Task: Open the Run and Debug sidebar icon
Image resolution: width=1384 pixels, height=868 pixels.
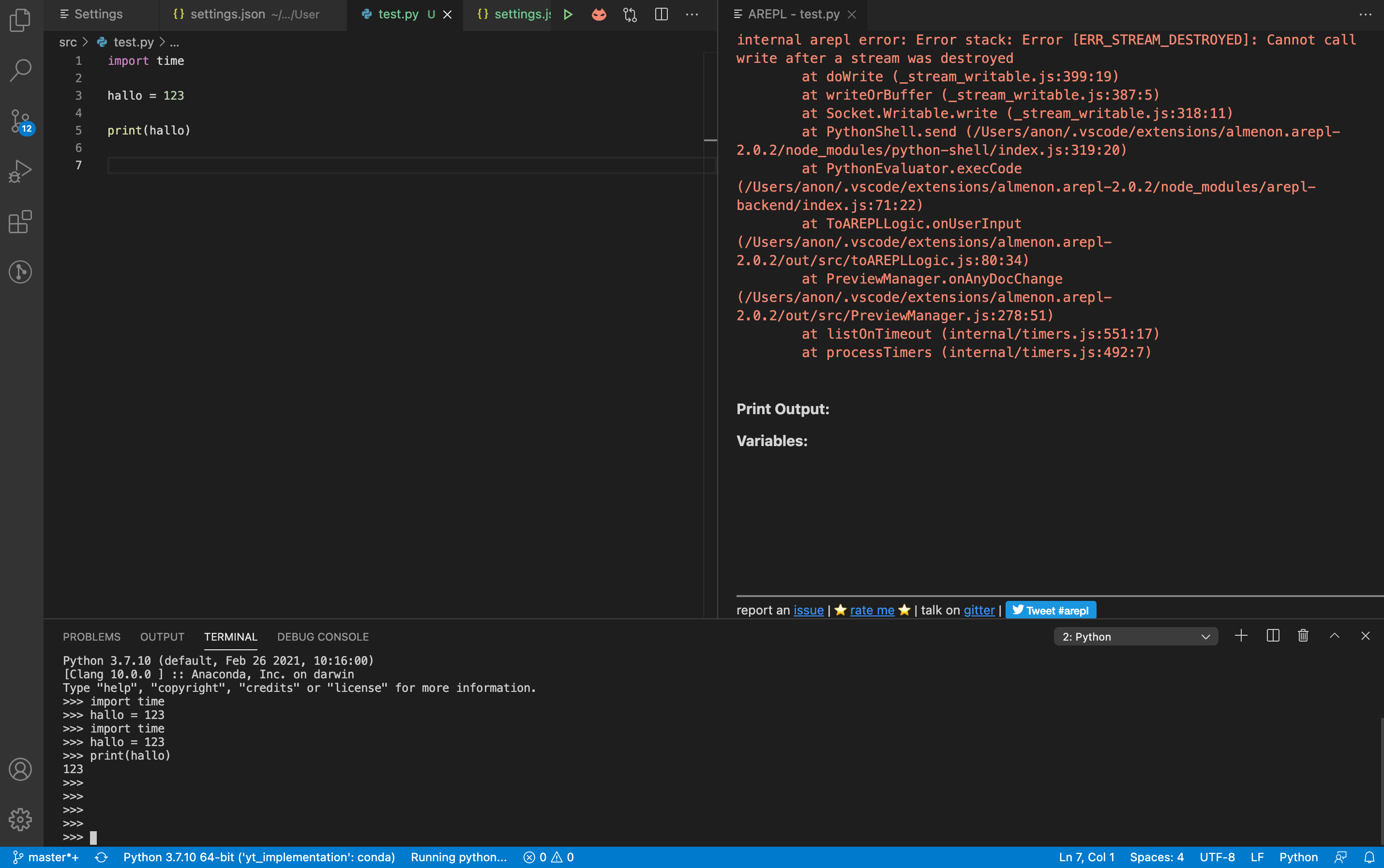Action: [x=21, y=170]
